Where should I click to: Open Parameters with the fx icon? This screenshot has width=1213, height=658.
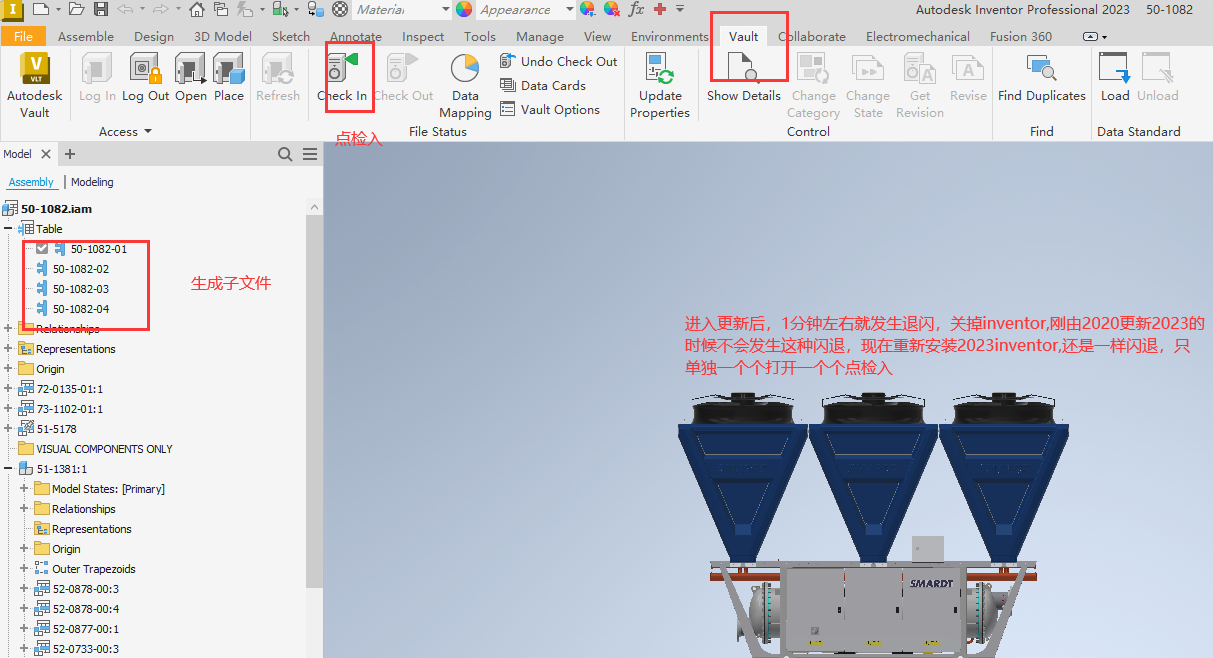coord(636,10)
